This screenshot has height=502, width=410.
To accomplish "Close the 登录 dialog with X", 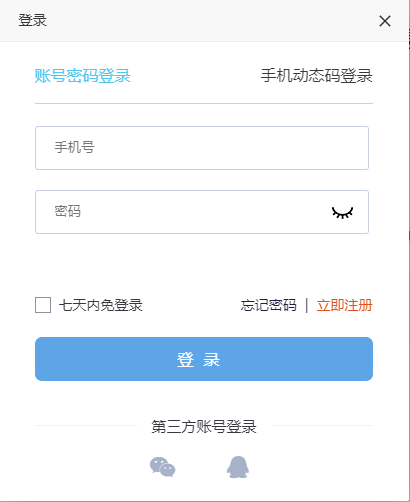I will [x=385, y=21].
